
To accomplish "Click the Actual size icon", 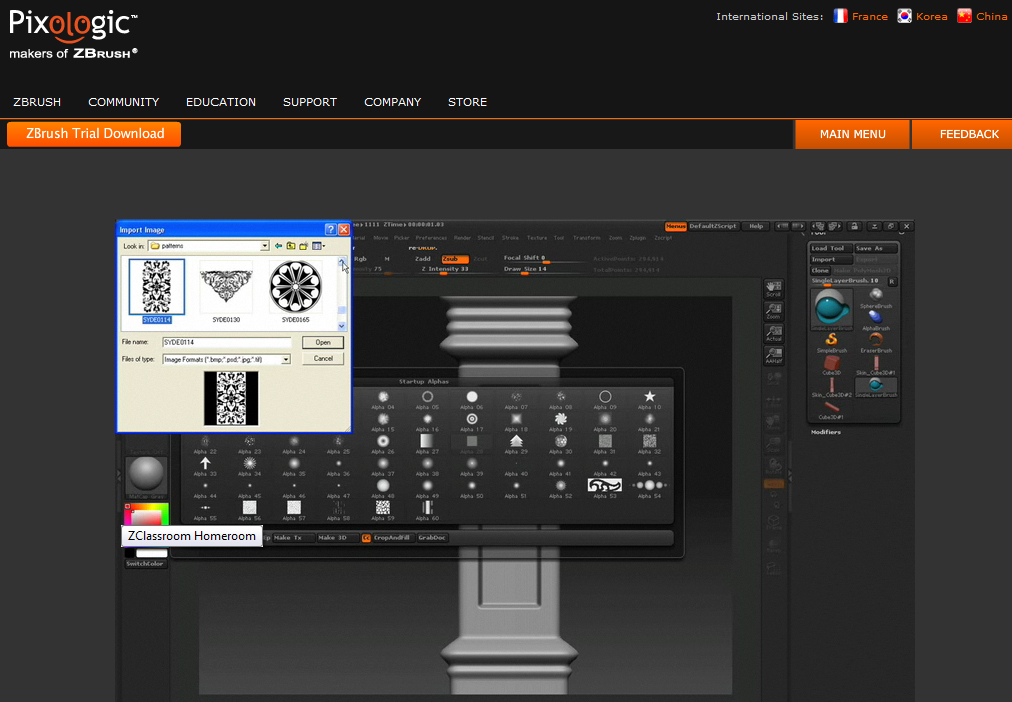I will coord(773,333).
